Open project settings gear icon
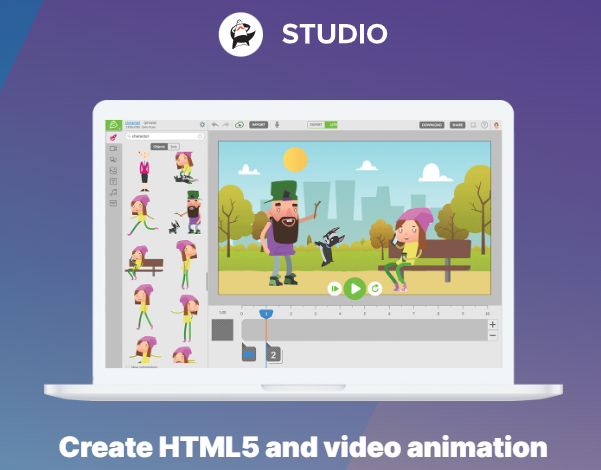601x470 pixels. pyautogui.click(x=202, y=125)
